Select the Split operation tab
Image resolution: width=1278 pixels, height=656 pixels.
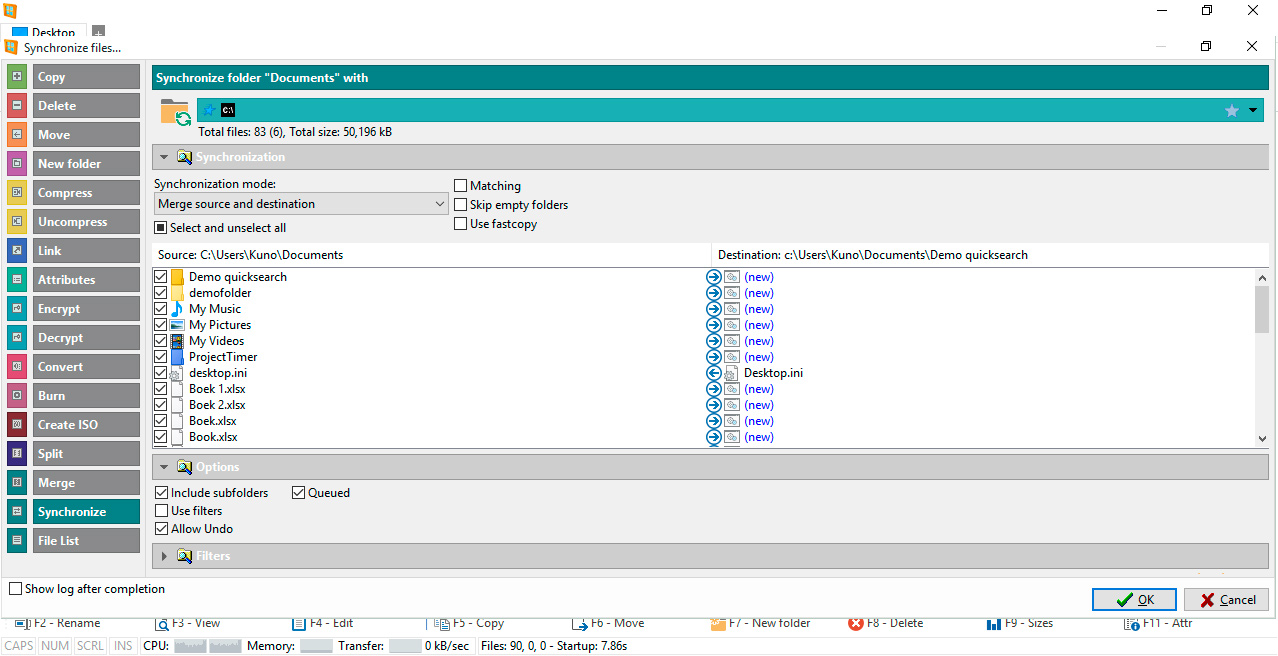(x=87, y=454)
